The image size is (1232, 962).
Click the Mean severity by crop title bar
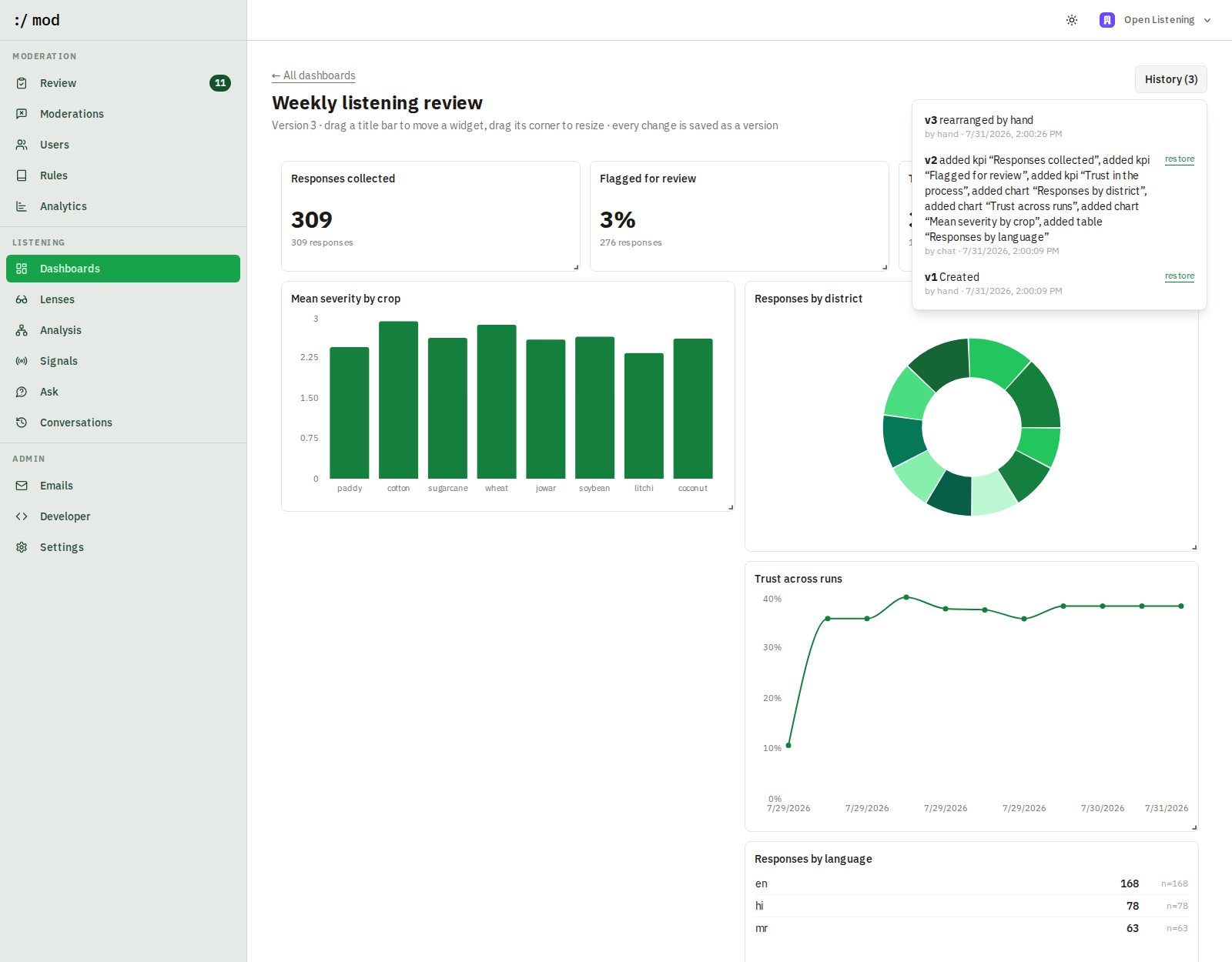tap(508, 299)
